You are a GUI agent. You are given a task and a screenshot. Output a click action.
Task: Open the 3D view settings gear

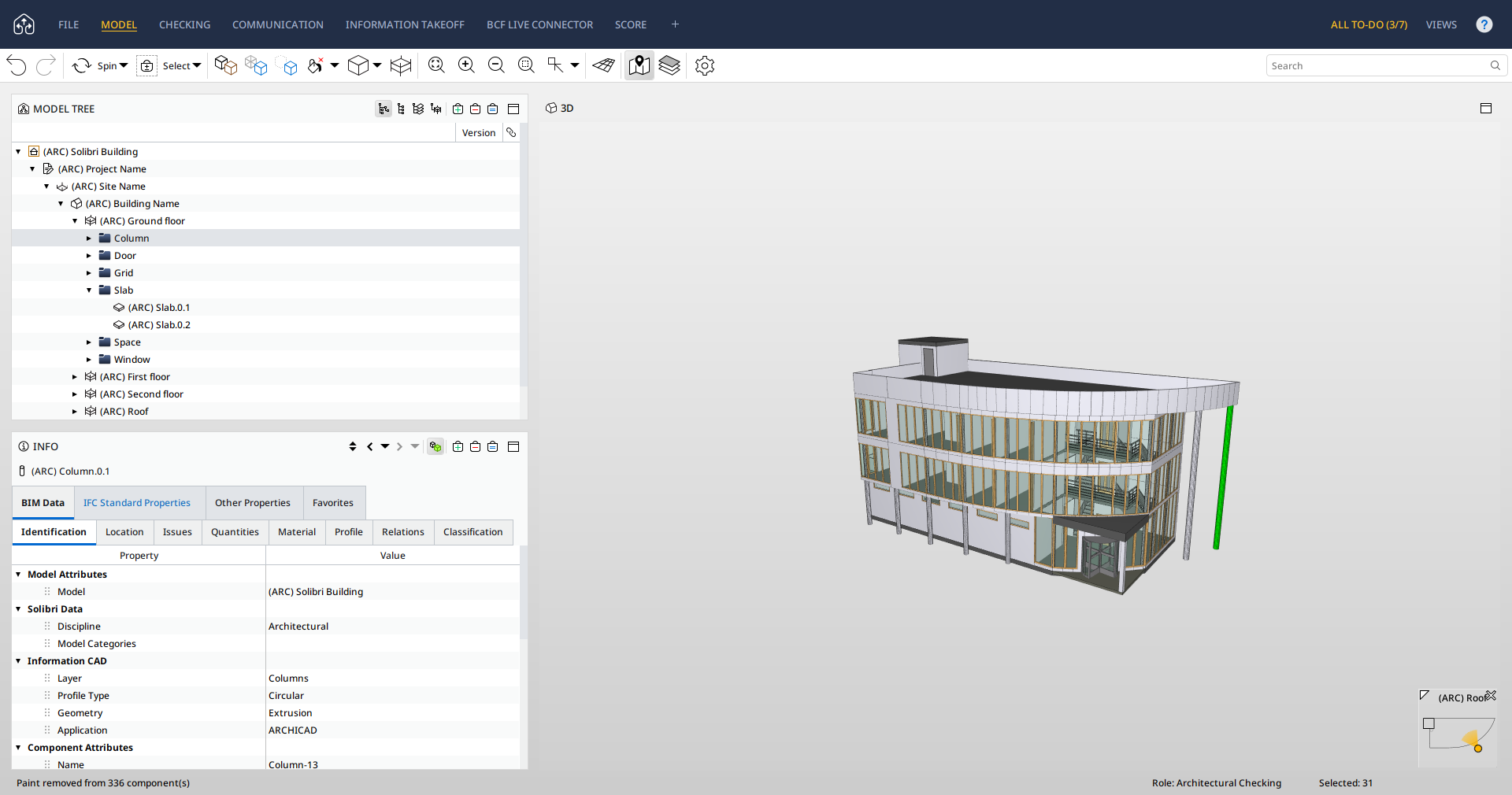click(x=704, y=65)
